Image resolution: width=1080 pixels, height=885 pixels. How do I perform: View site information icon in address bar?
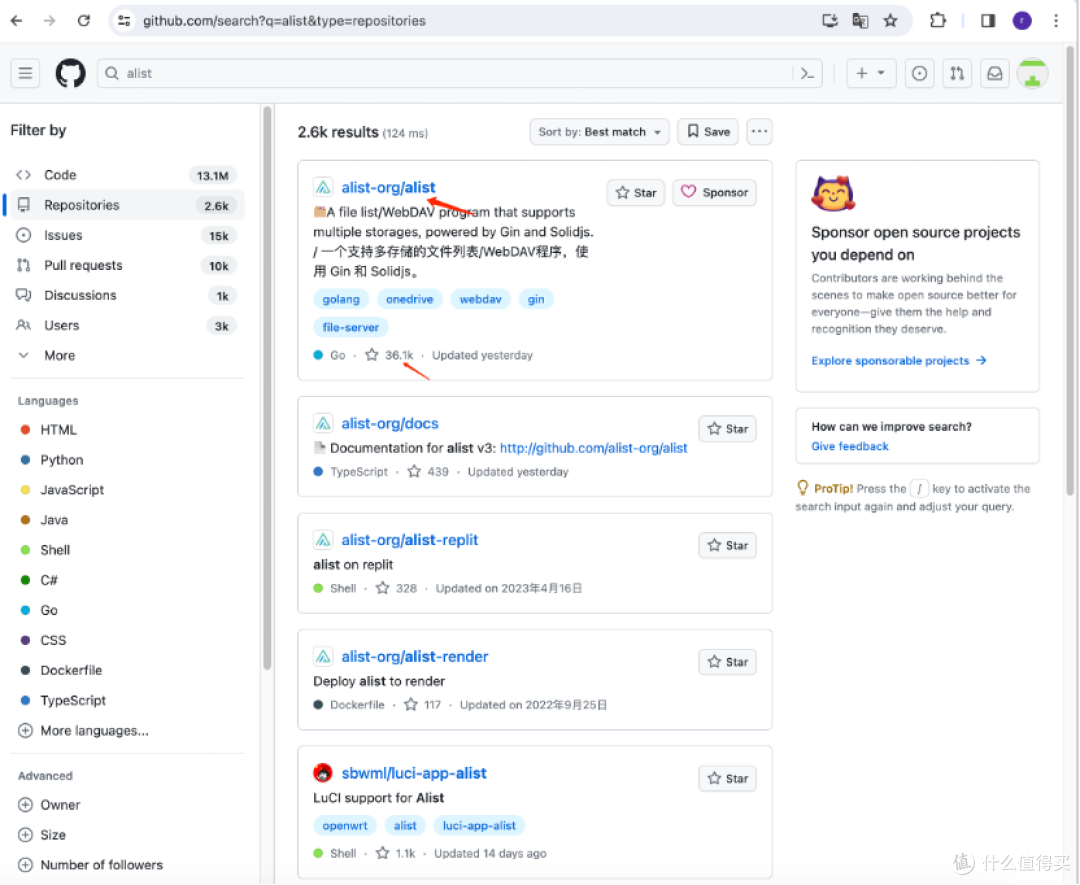(124, 21)
